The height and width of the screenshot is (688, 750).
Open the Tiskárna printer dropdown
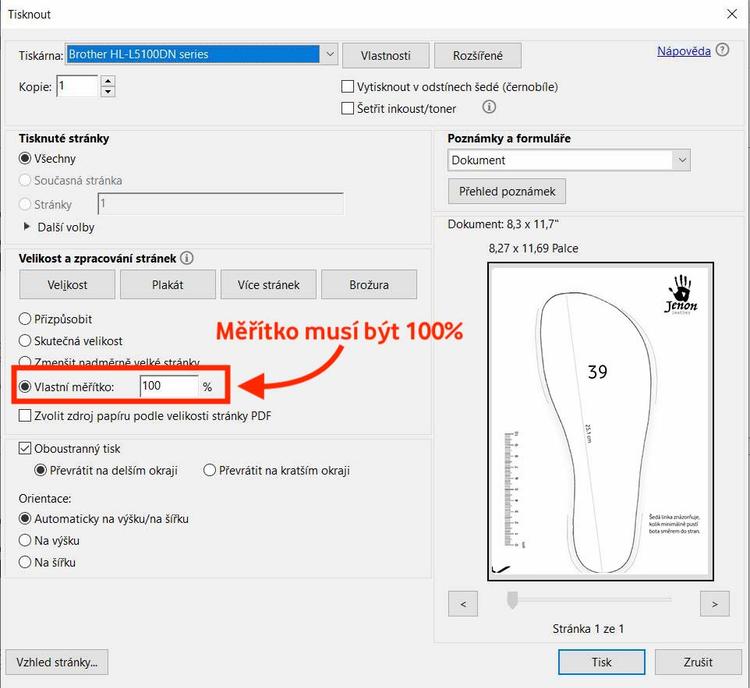click(329, 54)
